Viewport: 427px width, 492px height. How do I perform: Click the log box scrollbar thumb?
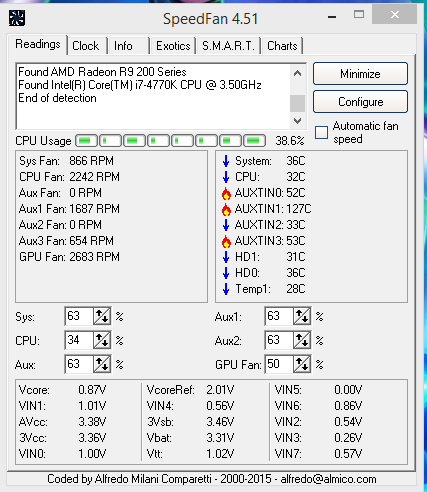[x=298, y=103]
